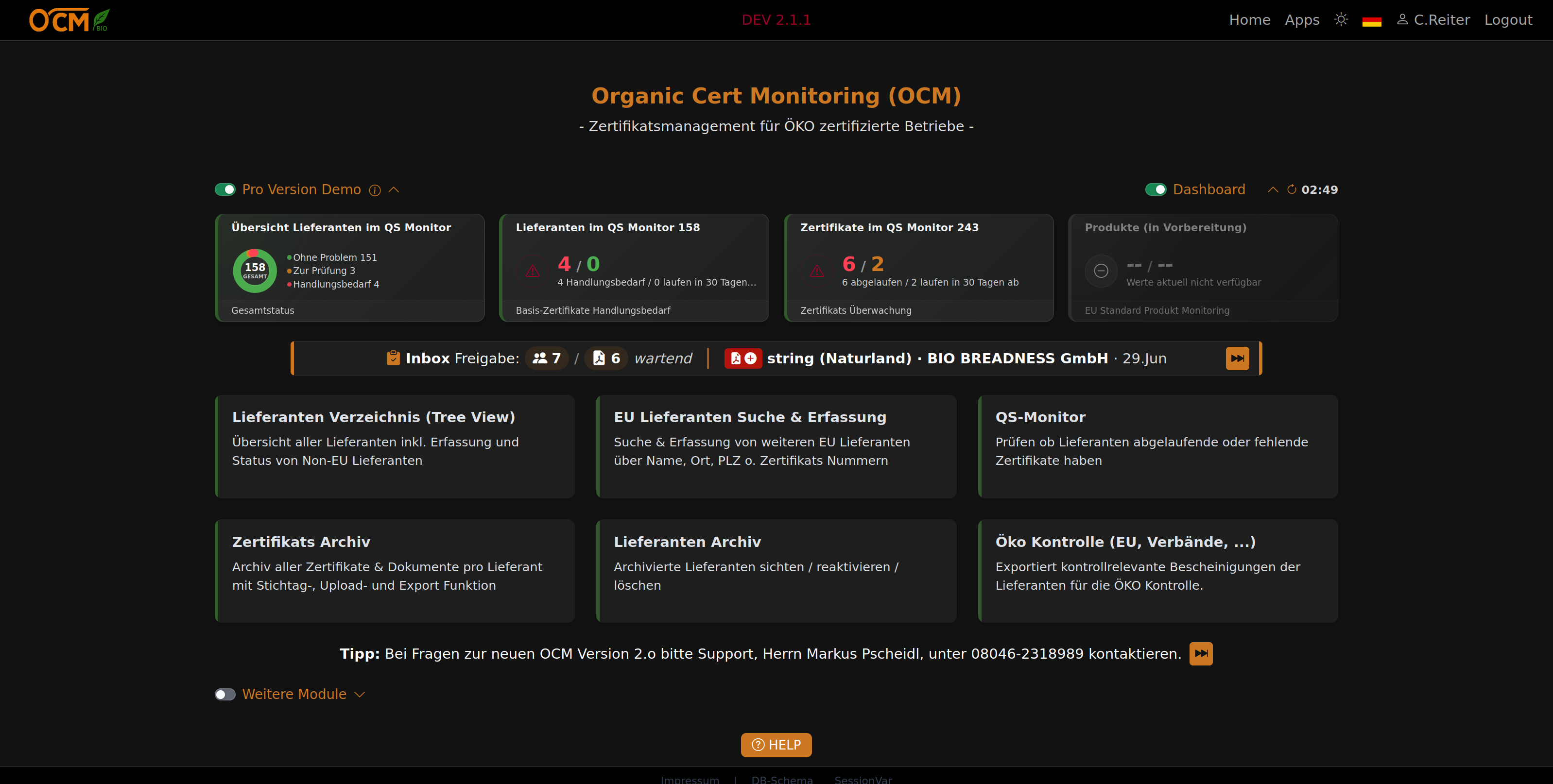The width and height of the screenshot is (1553, 784).
Task: Click 'Handlungsbedarf 4' legend entry
Action: [x=333, y=285]
